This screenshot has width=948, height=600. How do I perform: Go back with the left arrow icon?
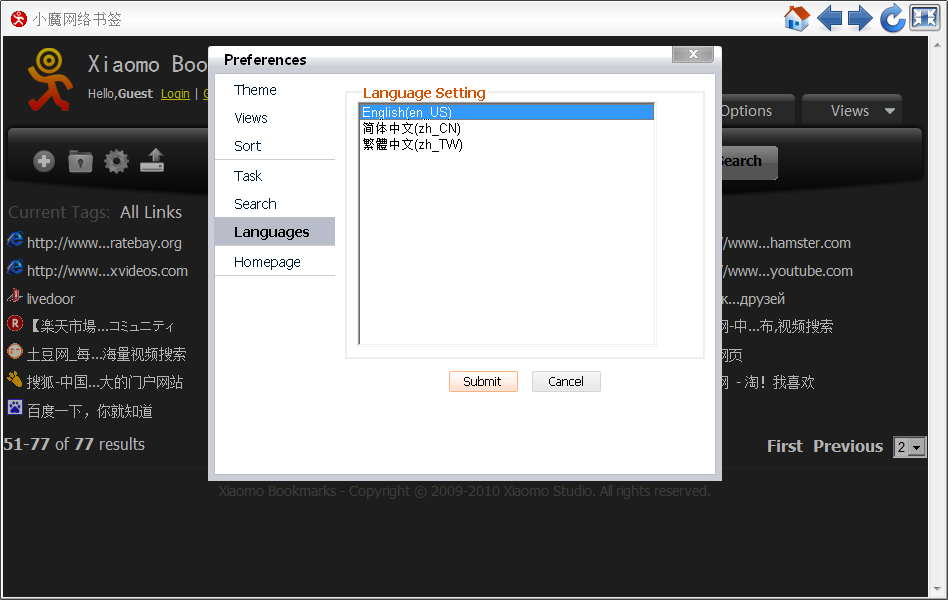829,18
